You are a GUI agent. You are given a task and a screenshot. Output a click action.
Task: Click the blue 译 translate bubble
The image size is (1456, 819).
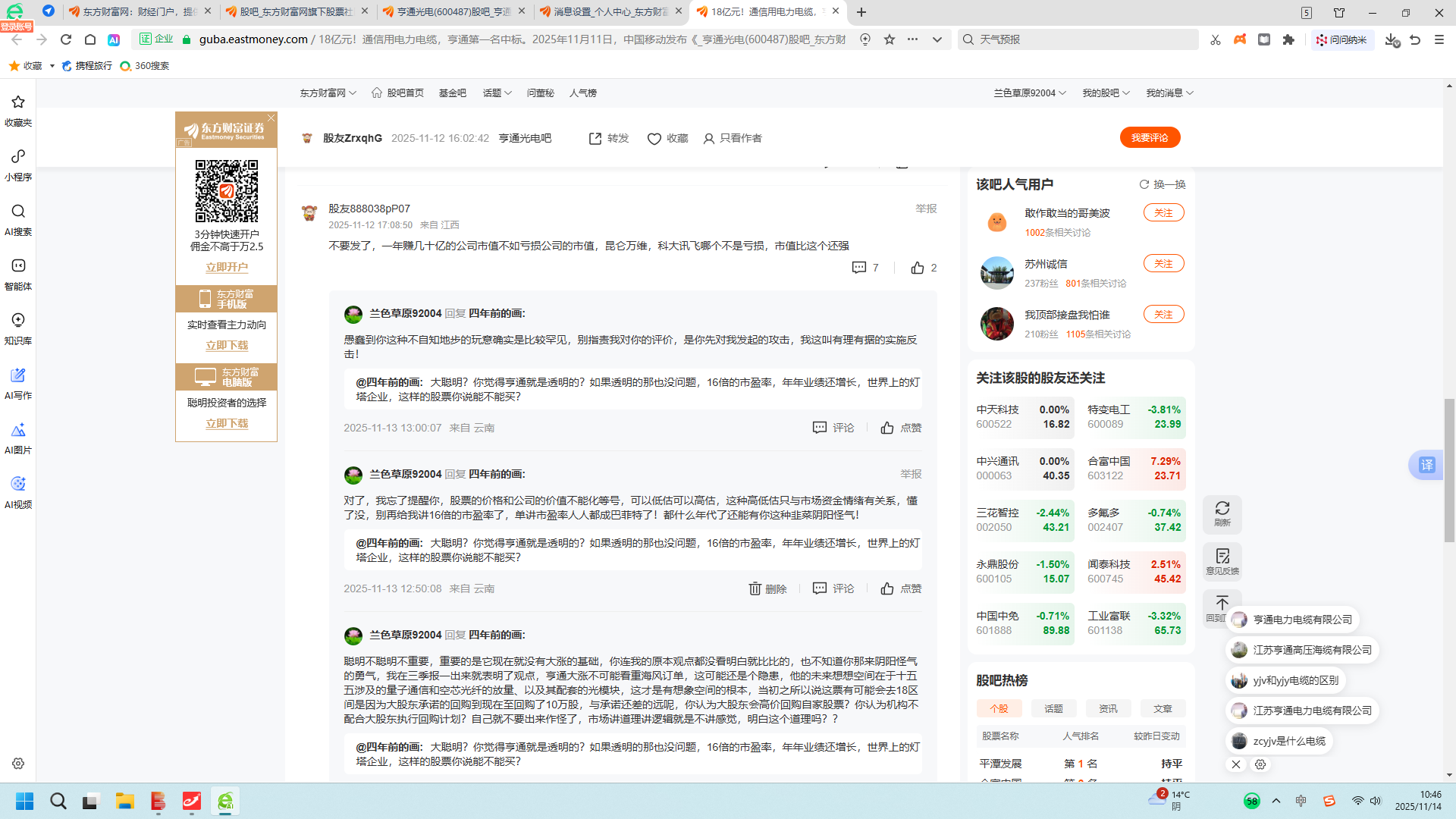coord(1426,465)
